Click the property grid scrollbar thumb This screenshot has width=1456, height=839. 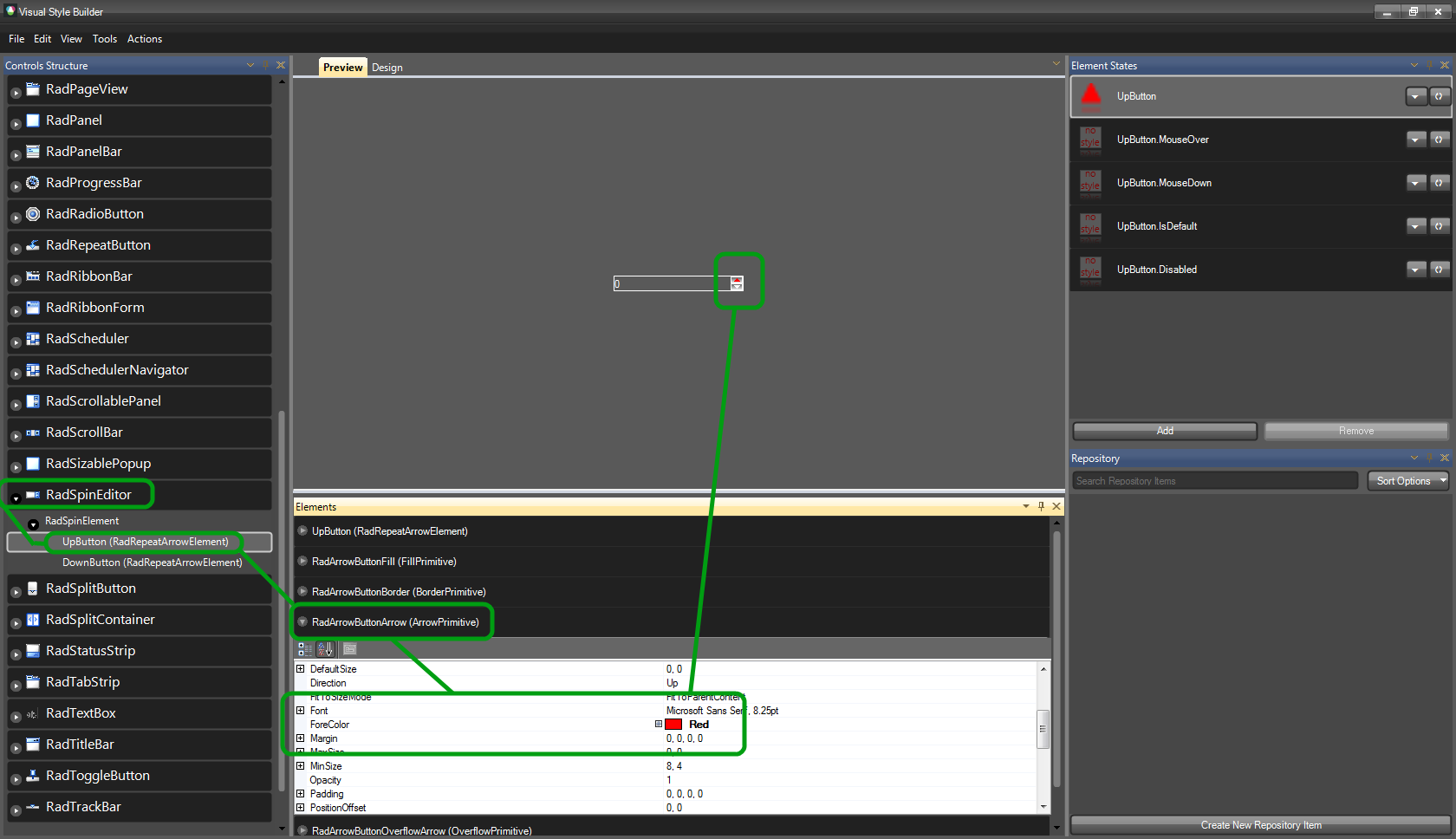(x=1043, y=729)
